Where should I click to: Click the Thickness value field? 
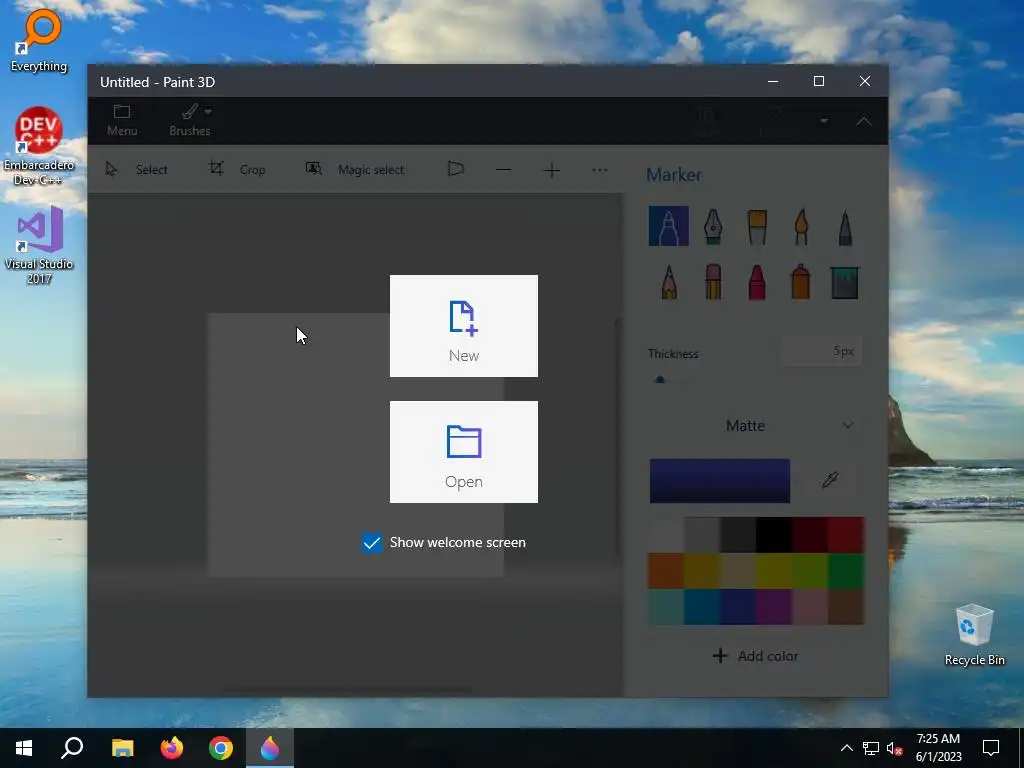point(822,351)
